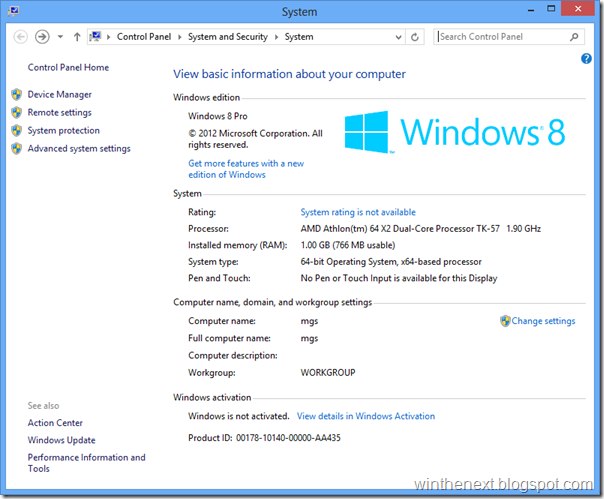Expand the chevron before Control Panel
The height and width of the screenshot is (499, 604).
click(x=109, y=37)
